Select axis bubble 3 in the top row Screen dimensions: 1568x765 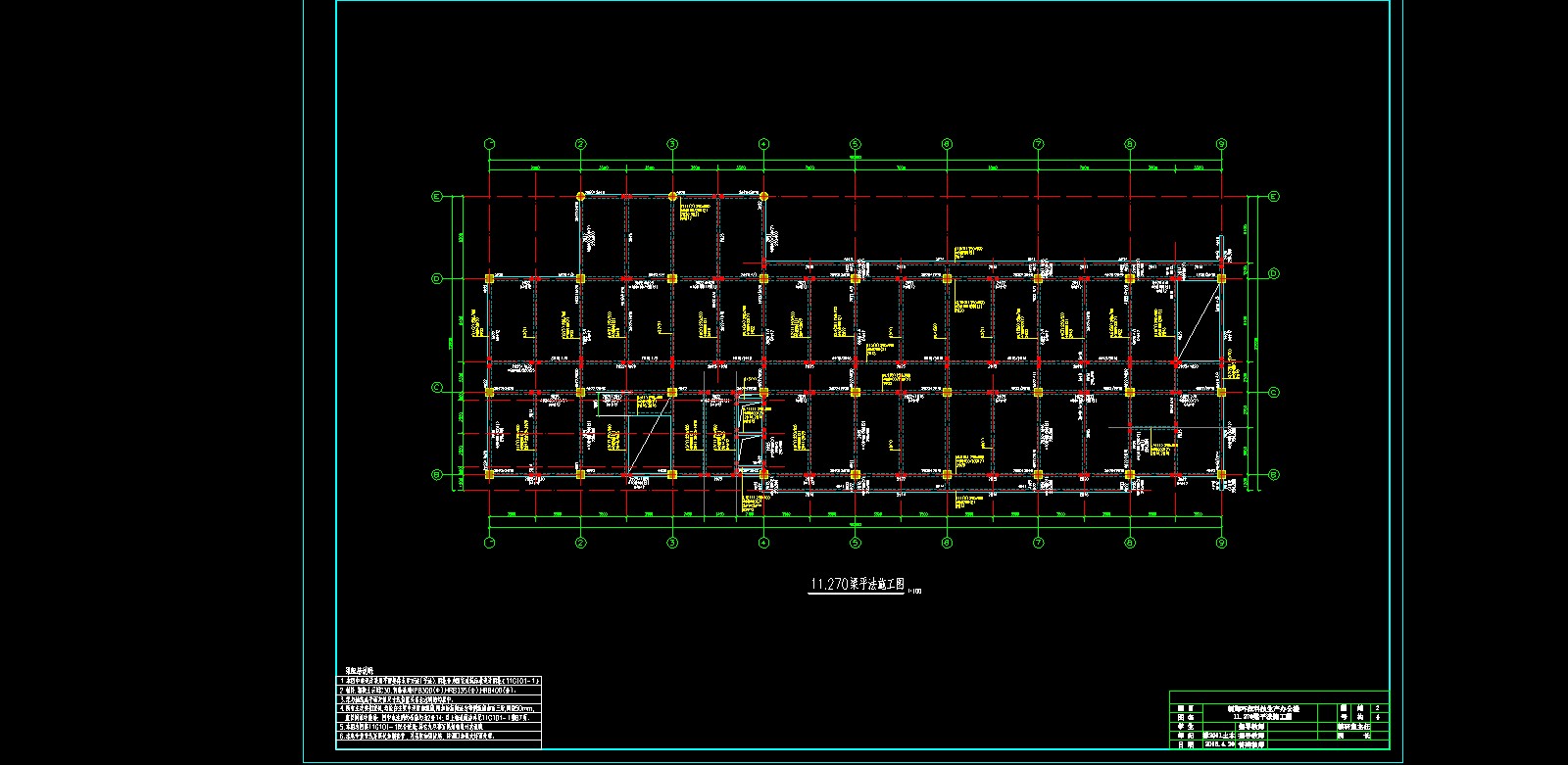(672, 144)
